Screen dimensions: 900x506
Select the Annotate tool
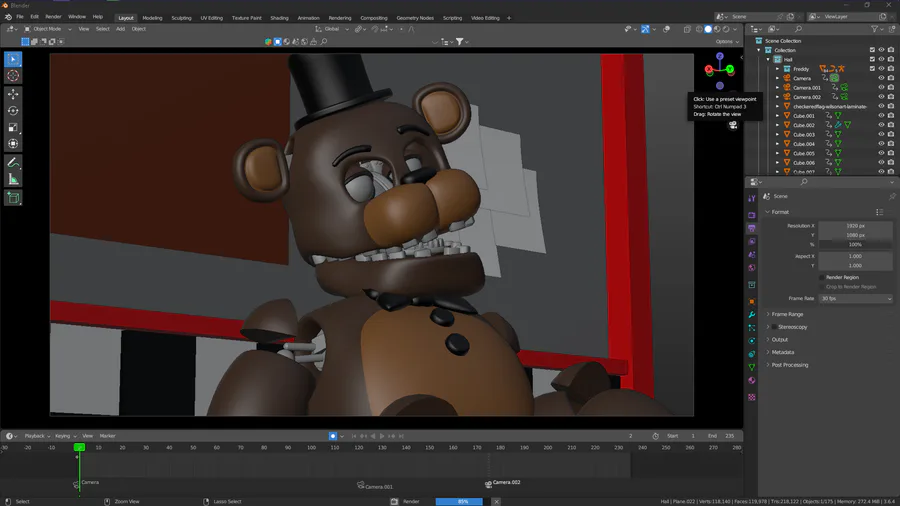click(x=13, y=163)
